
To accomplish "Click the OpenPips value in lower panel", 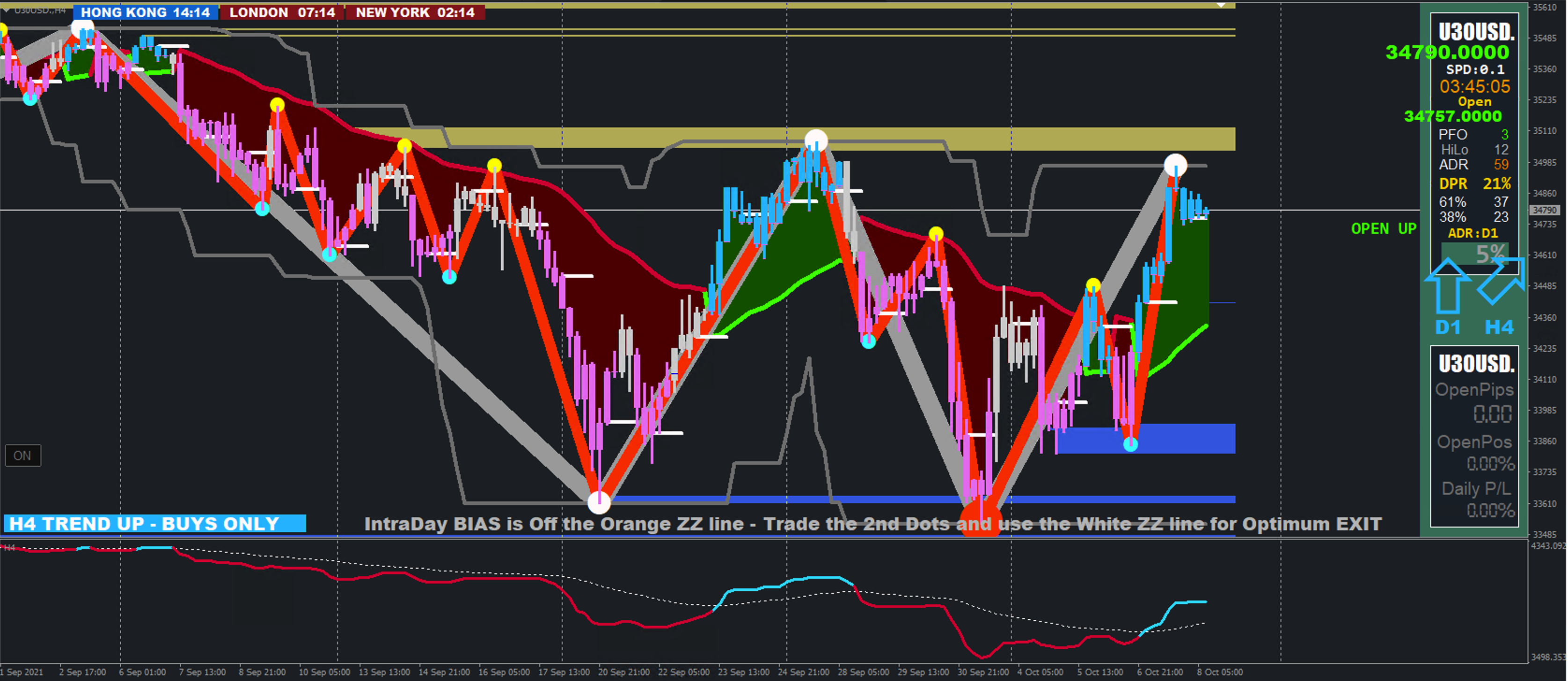I will pyautogui.click(x=1492, y=414).
